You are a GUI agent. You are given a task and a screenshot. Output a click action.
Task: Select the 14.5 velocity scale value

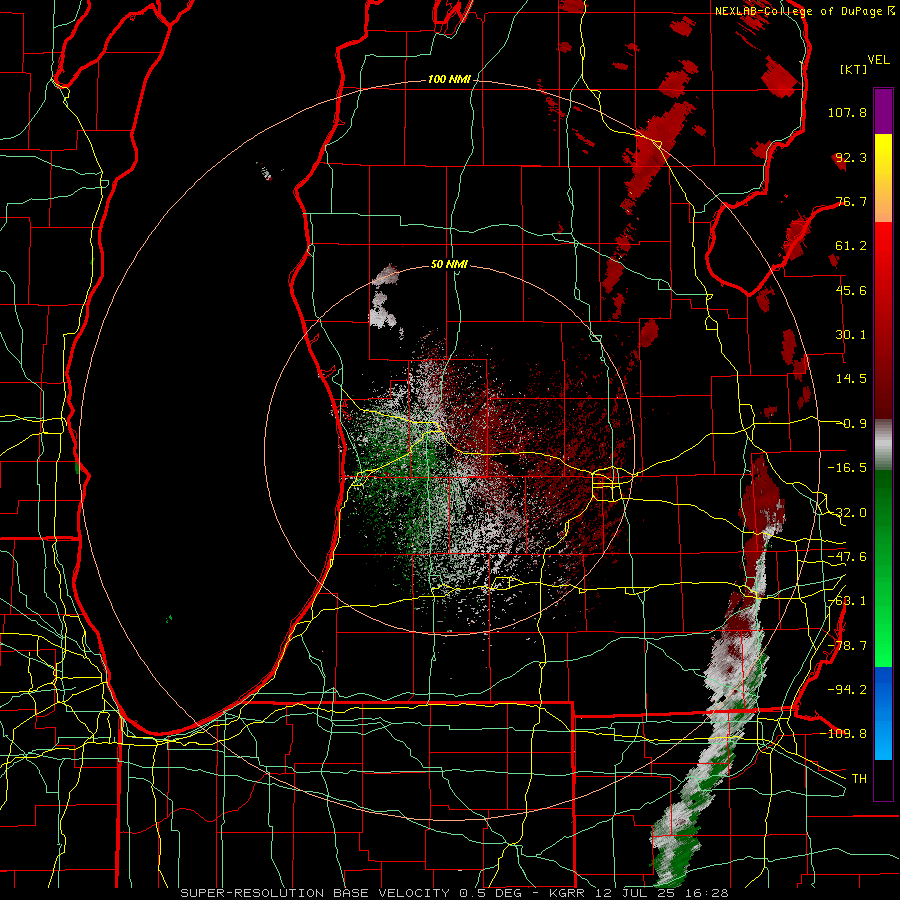pyautogui.click(x=851, y=379)
